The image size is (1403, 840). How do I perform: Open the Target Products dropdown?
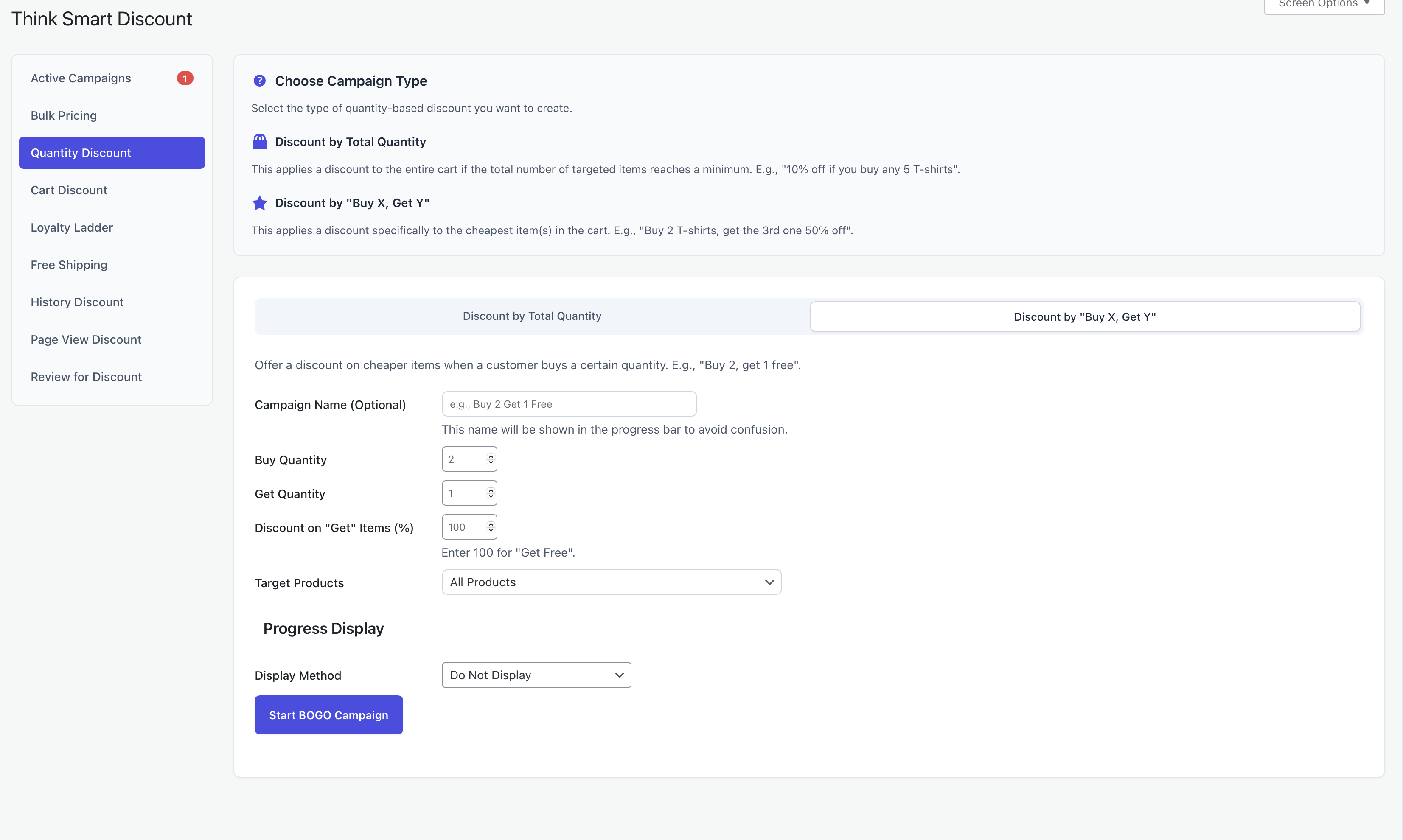[x=611, y=581]
